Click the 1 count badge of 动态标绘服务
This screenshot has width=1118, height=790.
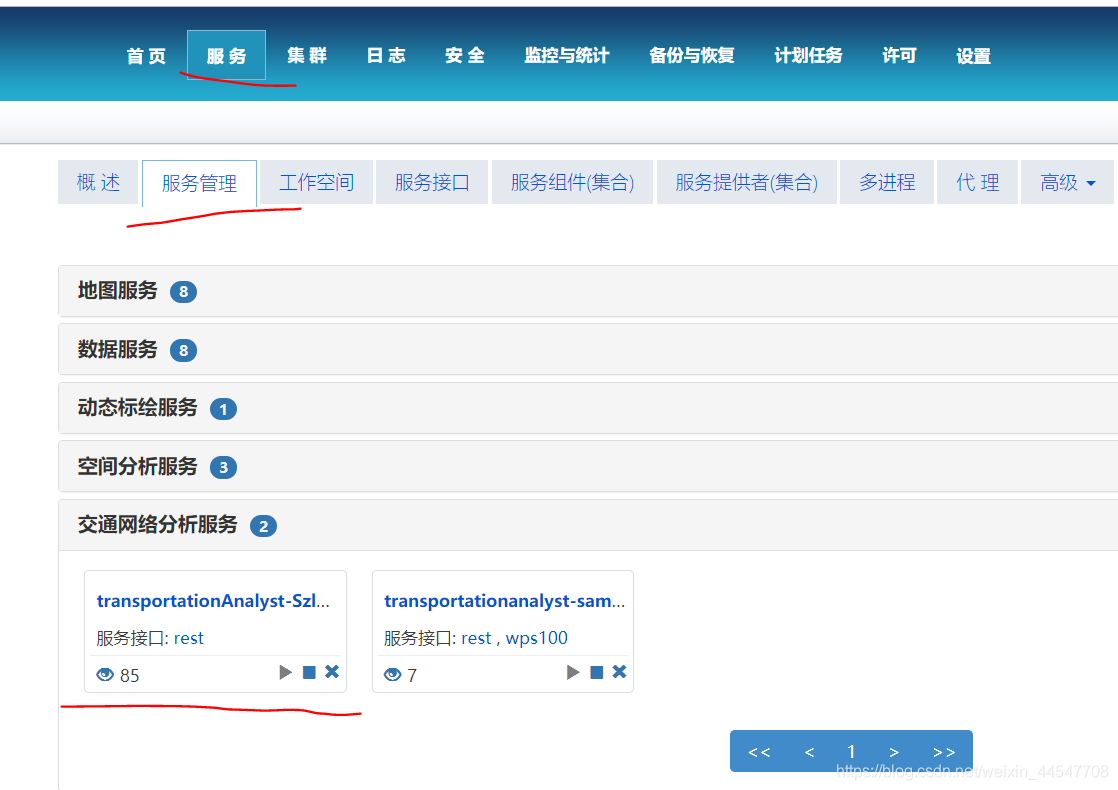pos(223,409)
